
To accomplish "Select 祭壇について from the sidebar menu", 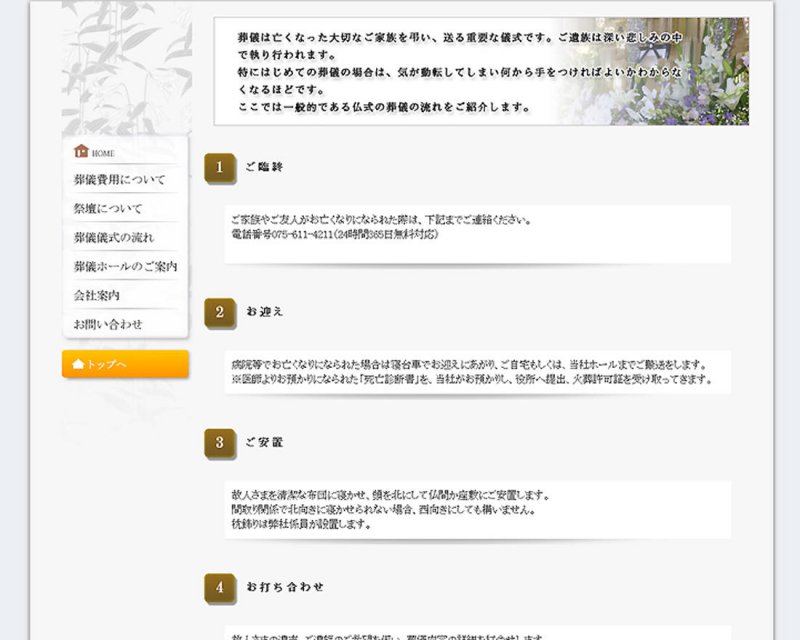I will 108,209.
